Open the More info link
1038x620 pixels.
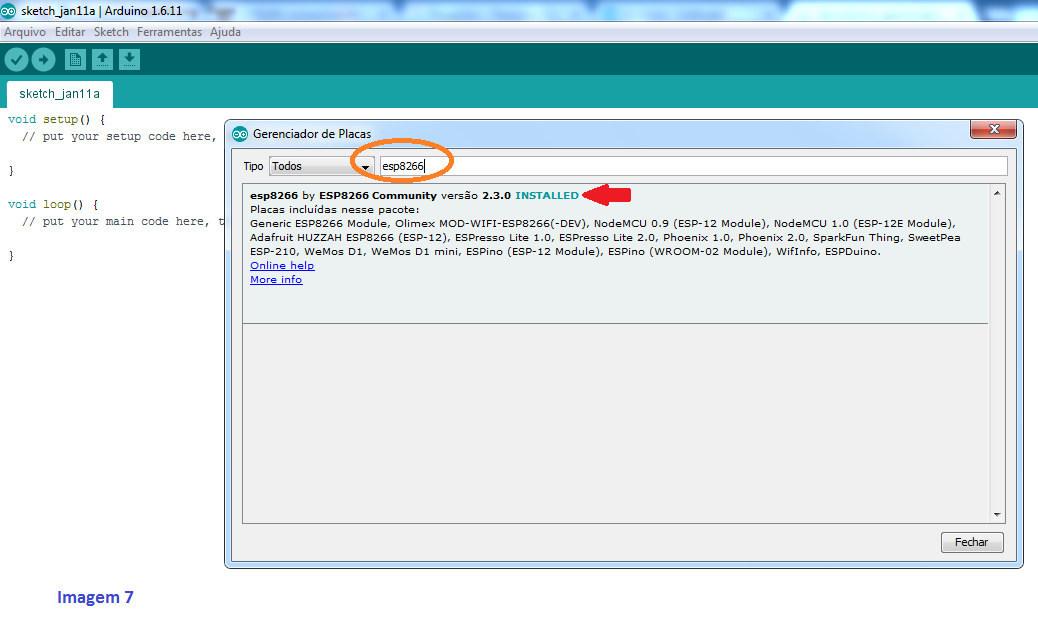pyautogui.click(x=276, y=279)
